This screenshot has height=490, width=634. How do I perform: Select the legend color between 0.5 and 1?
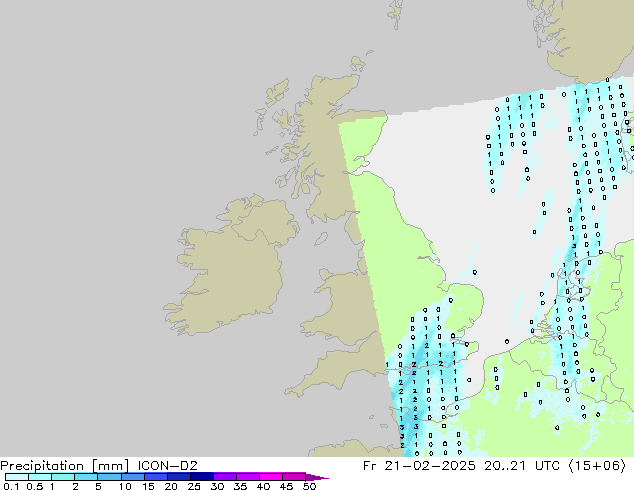[40, 477]
